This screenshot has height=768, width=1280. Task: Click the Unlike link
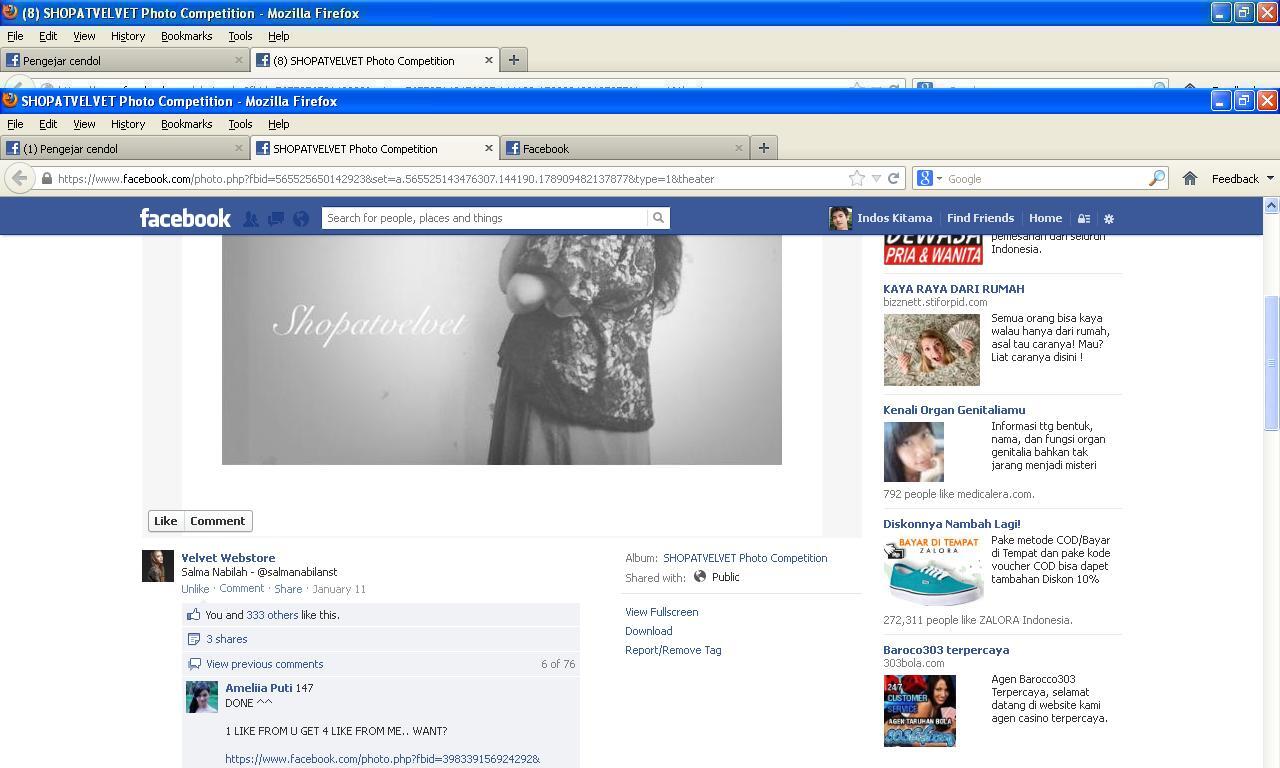pos(195,589)
